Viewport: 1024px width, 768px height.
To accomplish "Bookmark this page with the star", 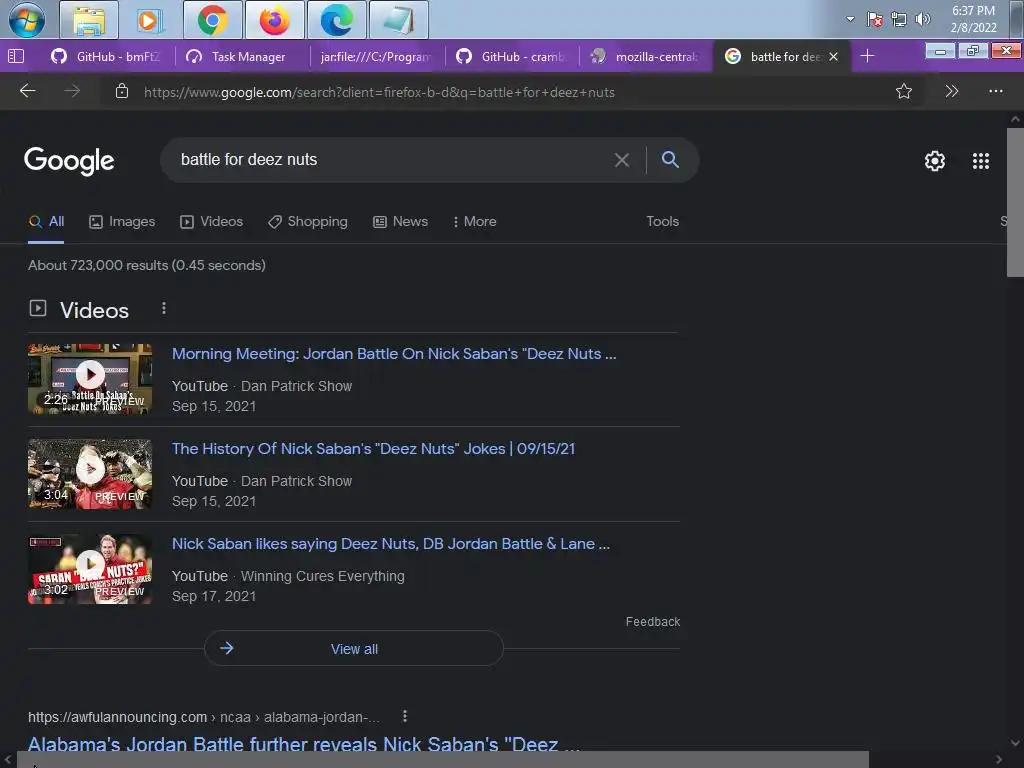I will tap(904, 91).
